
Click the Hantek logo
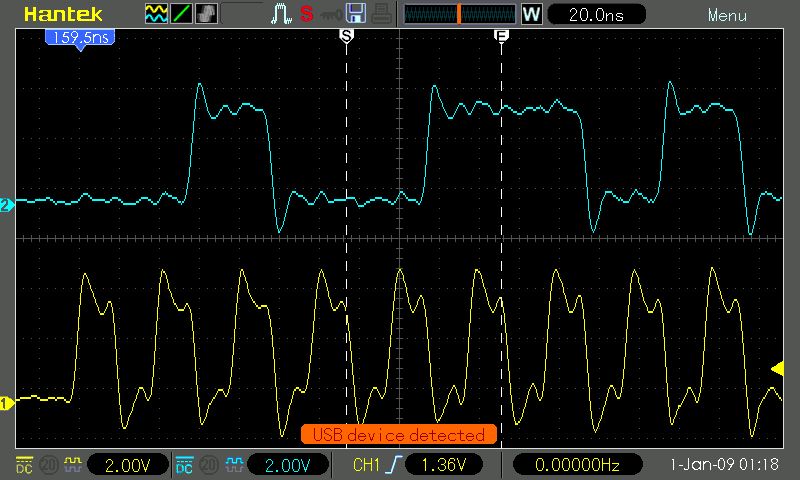click(63, 14)
